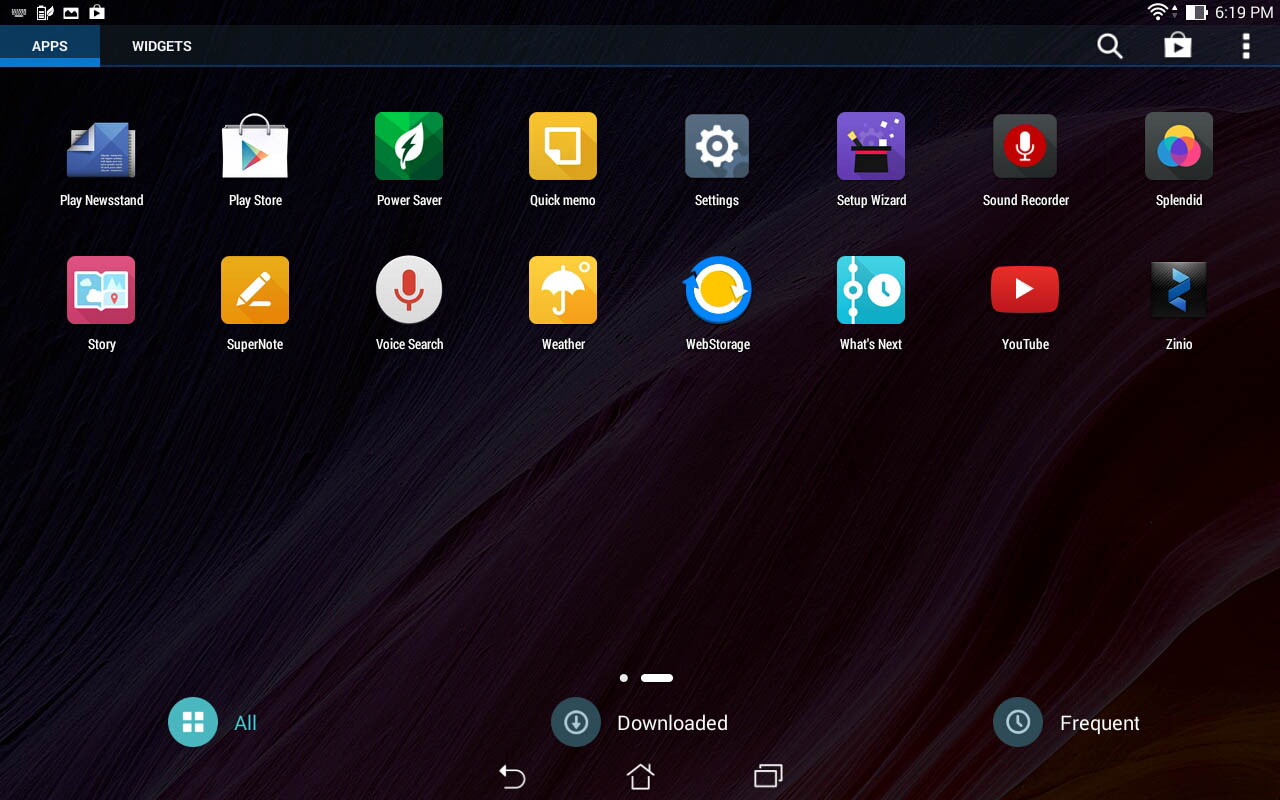Open the three-dot overflow menu

pos(1246,46)
